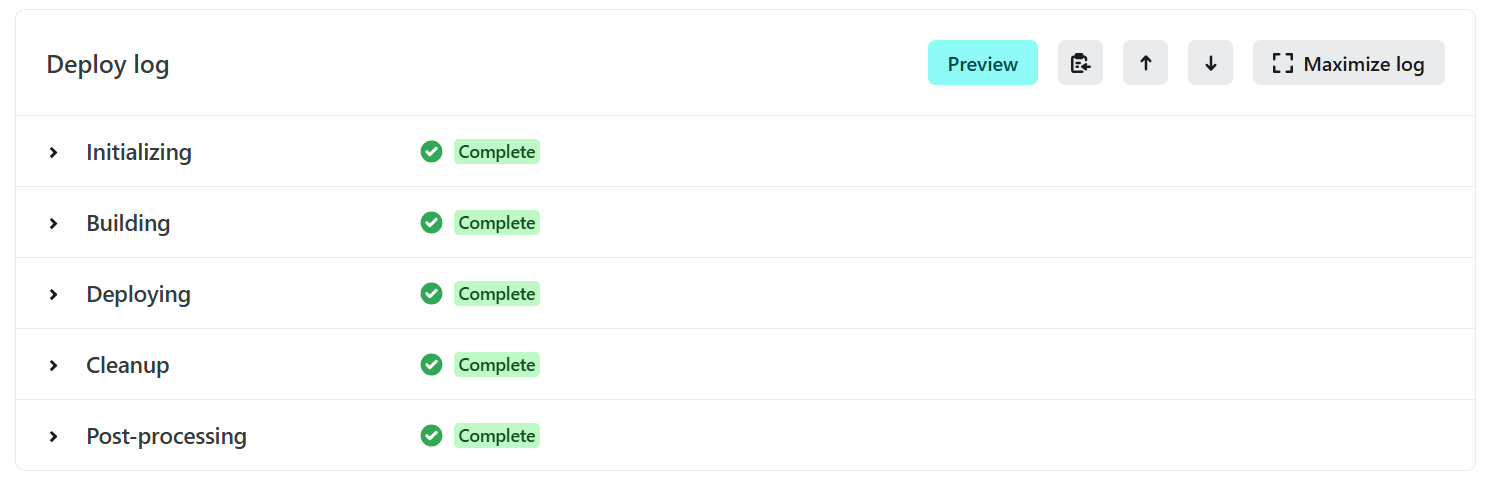The height and width of the screenshot is (484, 1493).
Task: Click the Maximize log button
Action: 1348,63
